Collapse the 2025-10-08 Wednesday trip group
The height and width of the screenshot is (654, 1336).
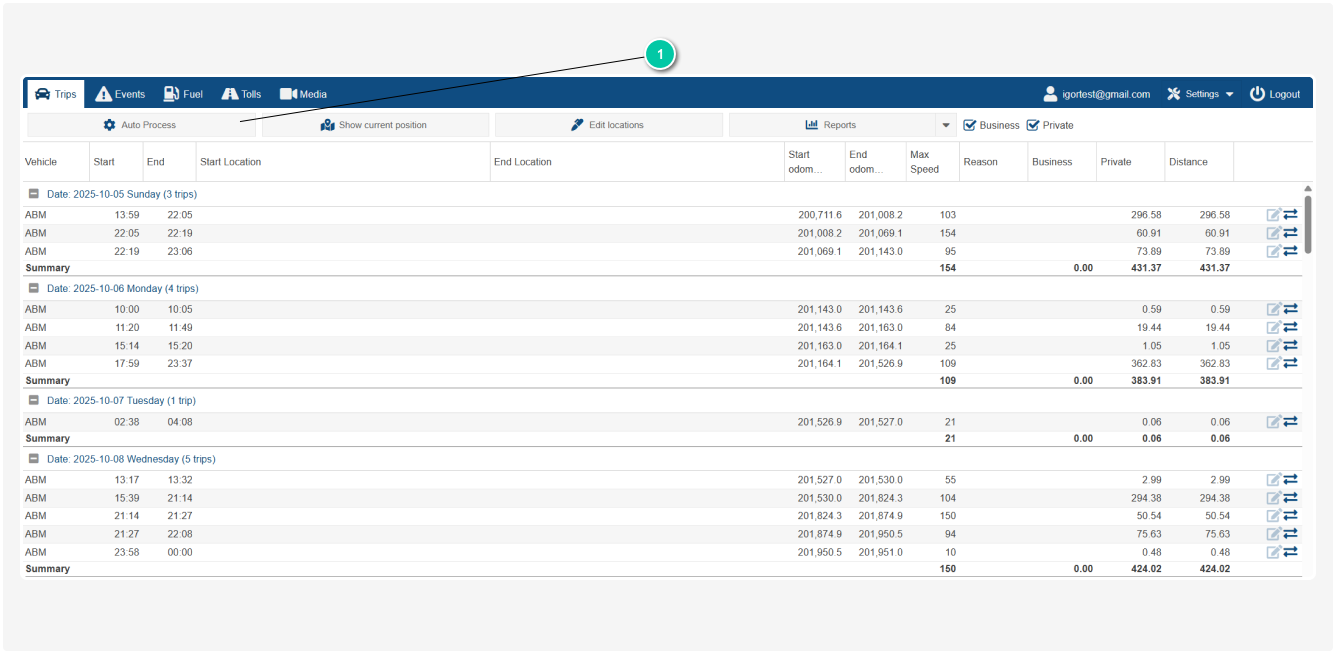34,459
